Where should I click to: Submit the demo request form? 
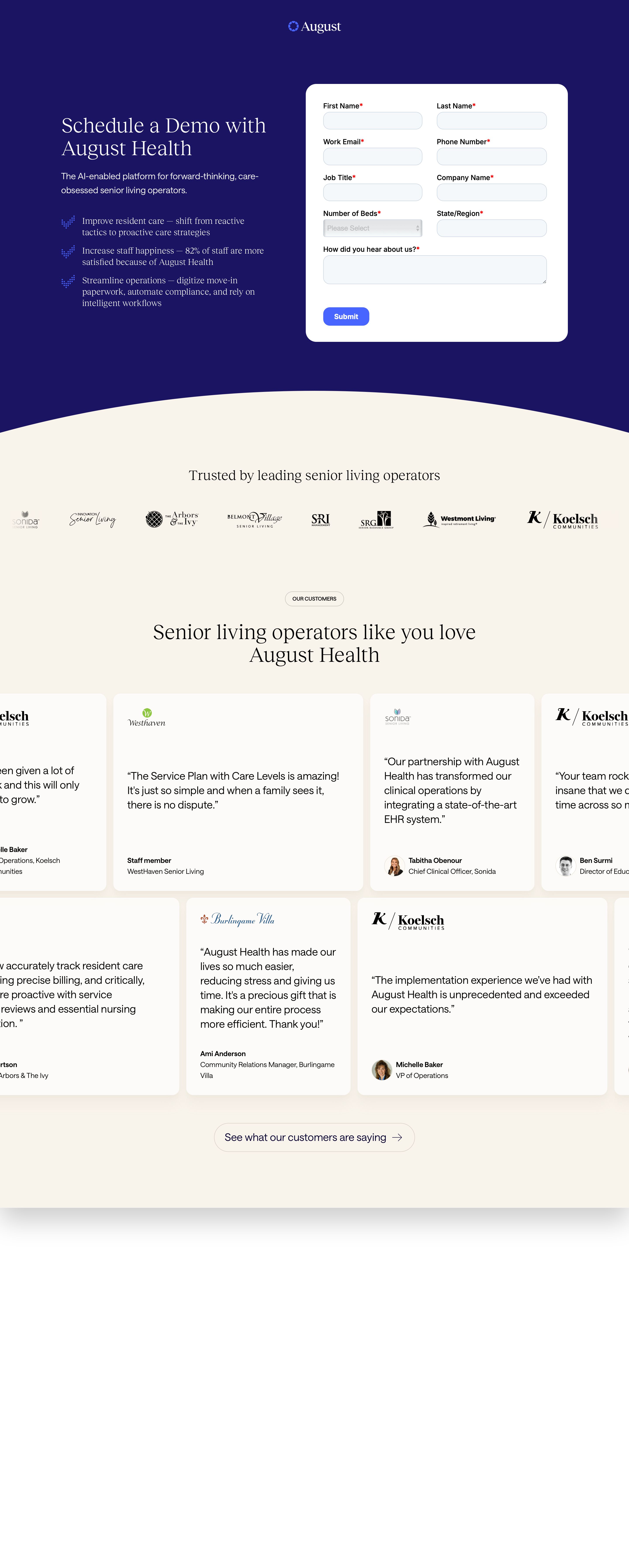pyautogui.click(x=346, y=316)
